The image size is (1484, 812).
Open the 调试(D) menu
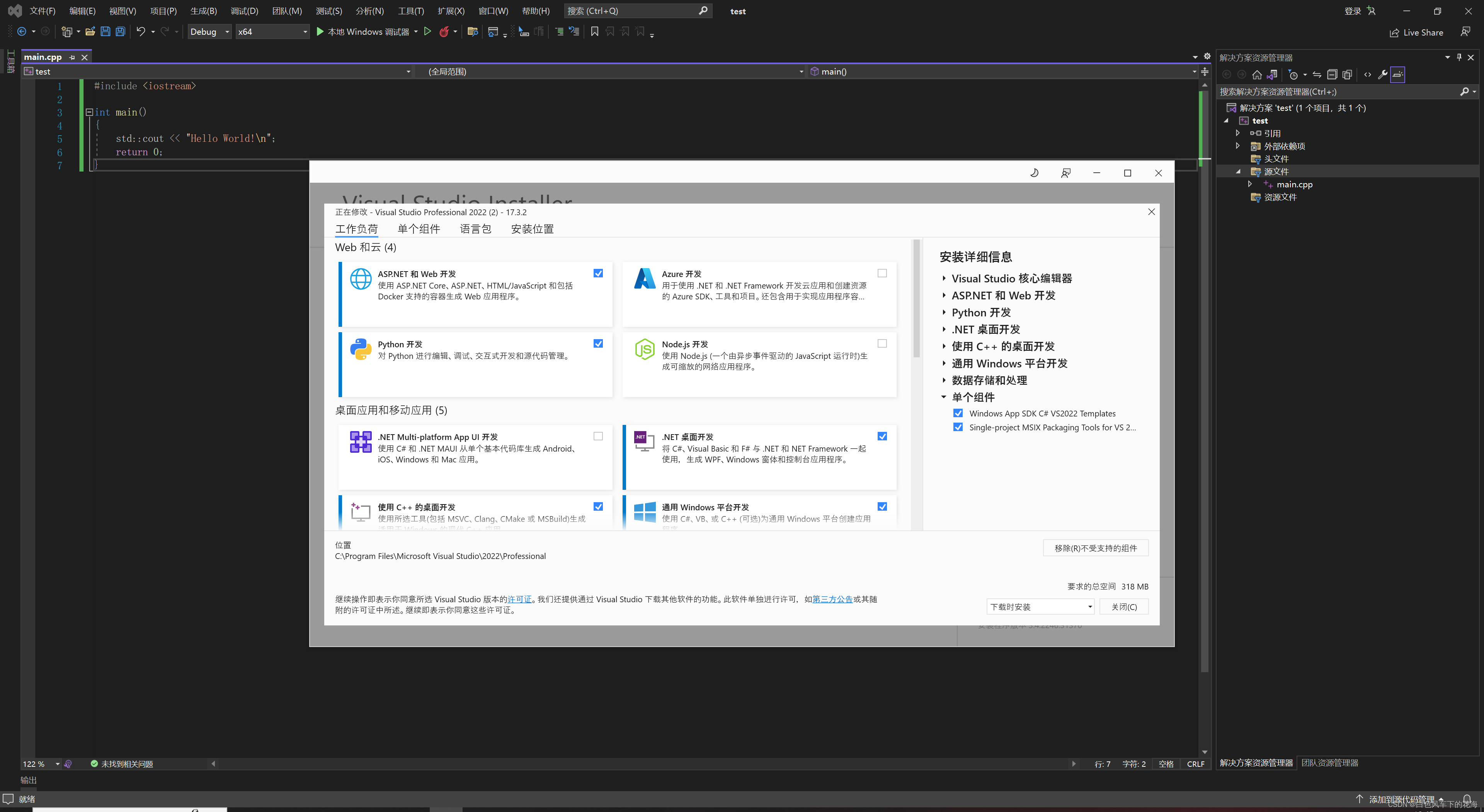[x=244, y=10]
